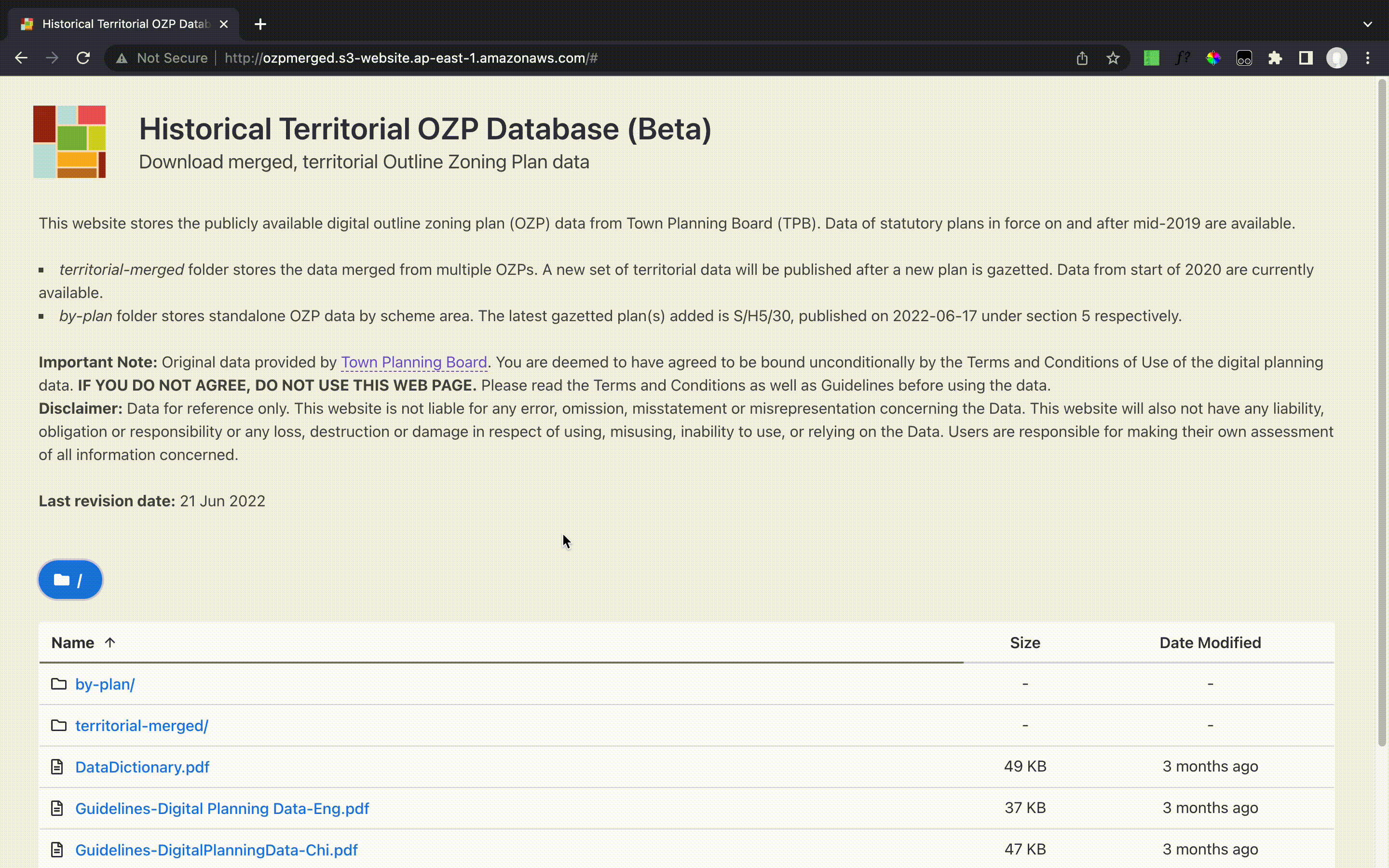Click the browser extensions puzzle icon
Image resolution: width=1389 pixels, height=868 pixels.
click(x=1276, y=58)
